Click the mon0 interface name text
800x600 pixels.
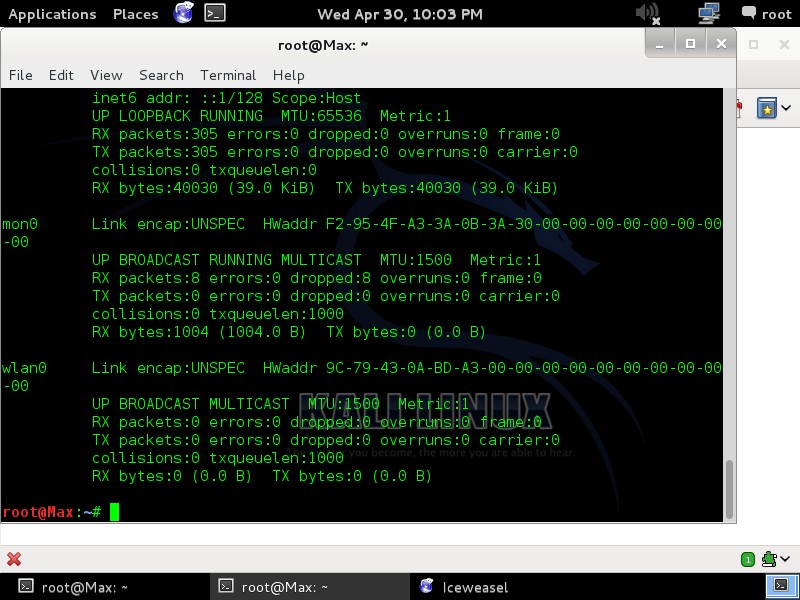pos(20,224)
